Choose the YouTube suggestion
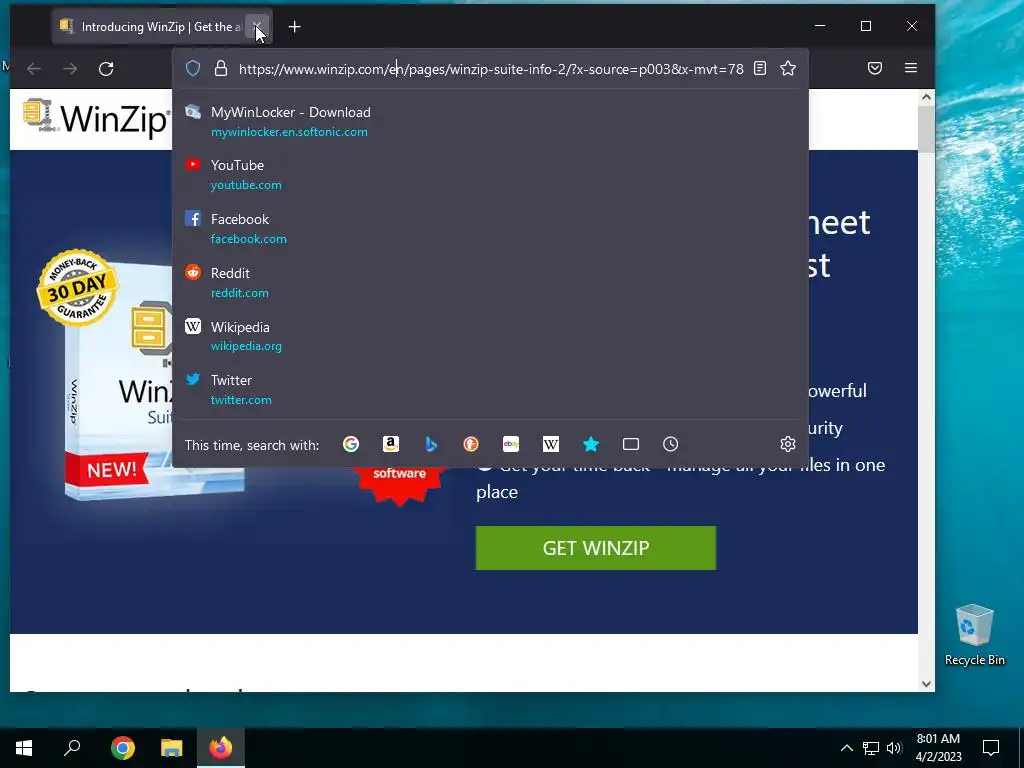This screenshot has width=1024, height=768. click(x=490, y=174)
